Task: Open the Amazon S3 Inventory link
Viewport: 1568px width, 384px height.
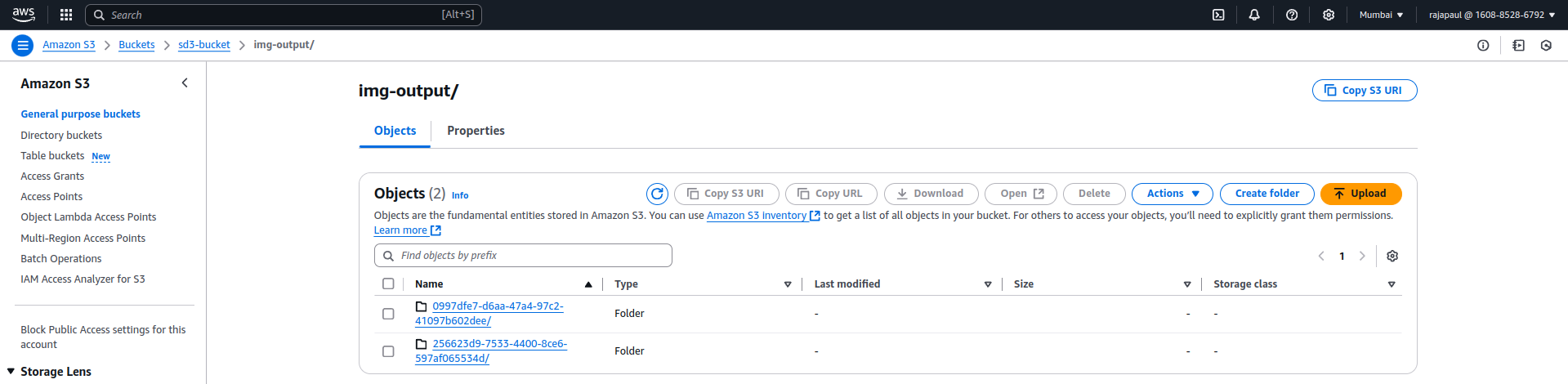Action: click(763, 216)
